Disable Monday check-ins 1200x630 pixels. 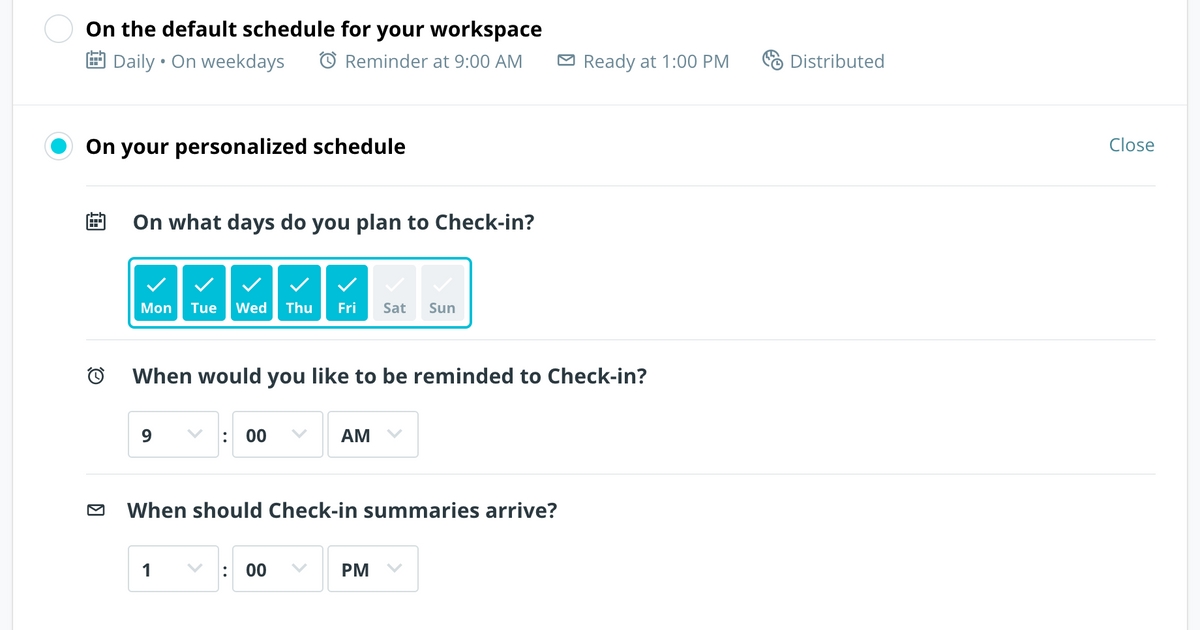click(155, 292)
